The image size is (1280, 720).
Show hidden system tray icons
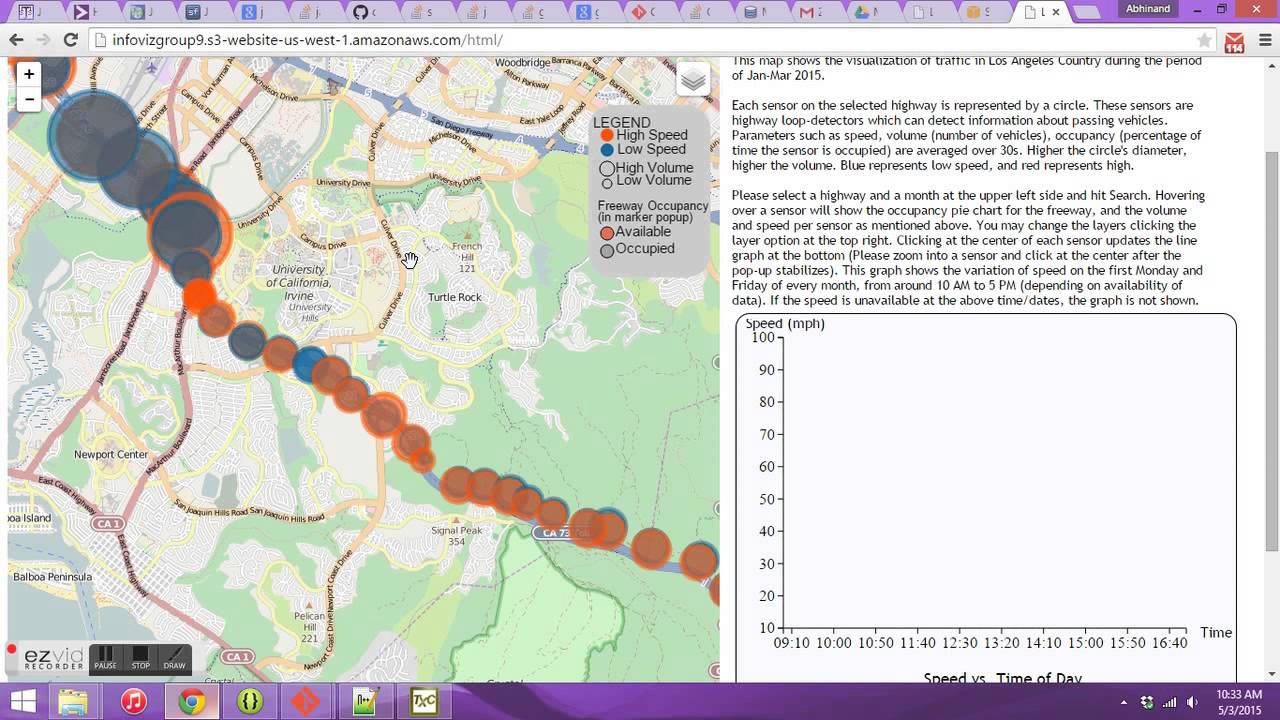[x=1124, y=702]
